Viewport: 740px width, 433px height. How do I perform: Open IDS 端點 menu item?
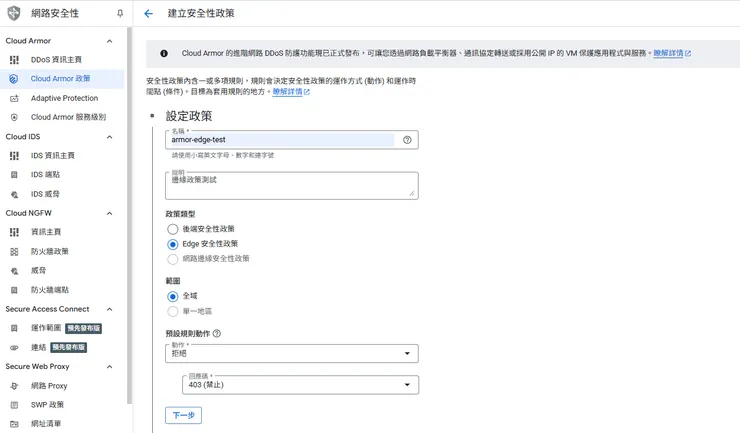pyautogui.click(x=62, y=175)
